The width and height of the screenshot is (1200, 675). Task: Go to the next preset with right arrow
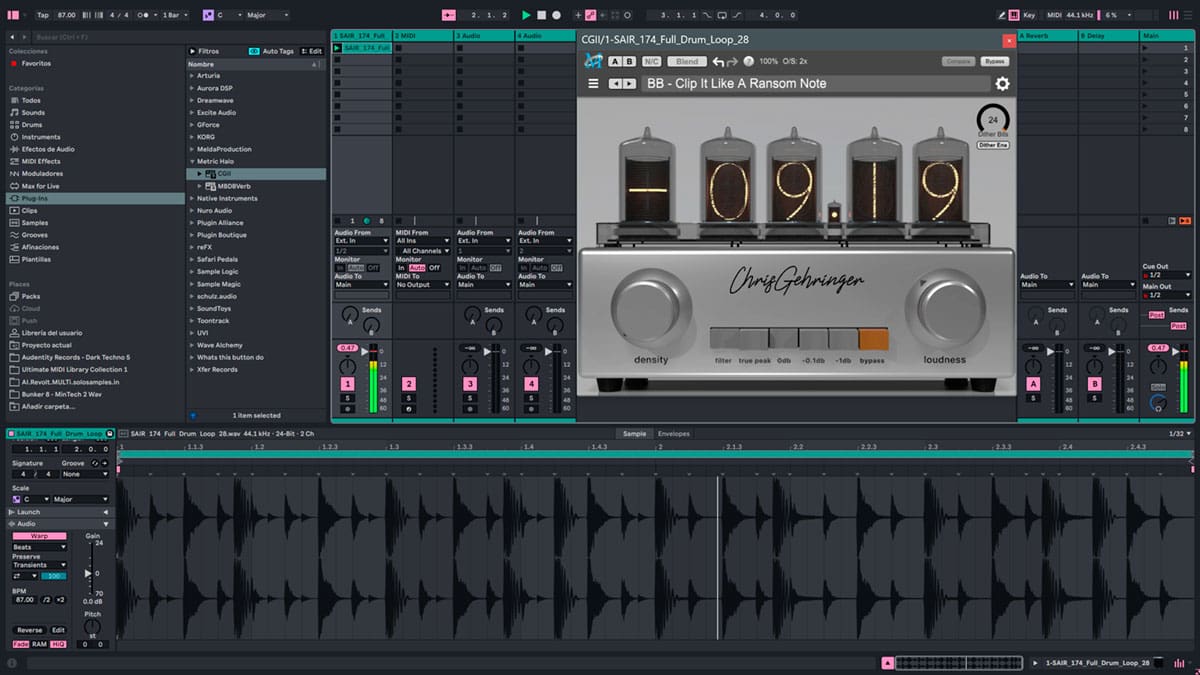point(629,84)
